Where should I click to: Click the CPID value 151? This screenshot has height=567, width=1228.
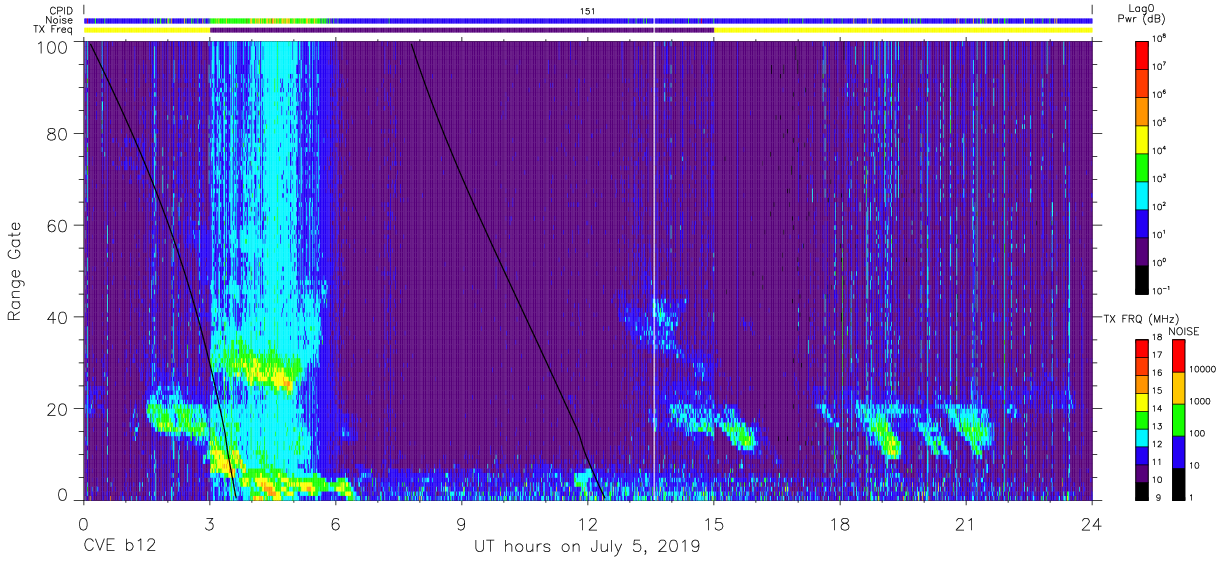pyautogui.click(x=588, y=11)
